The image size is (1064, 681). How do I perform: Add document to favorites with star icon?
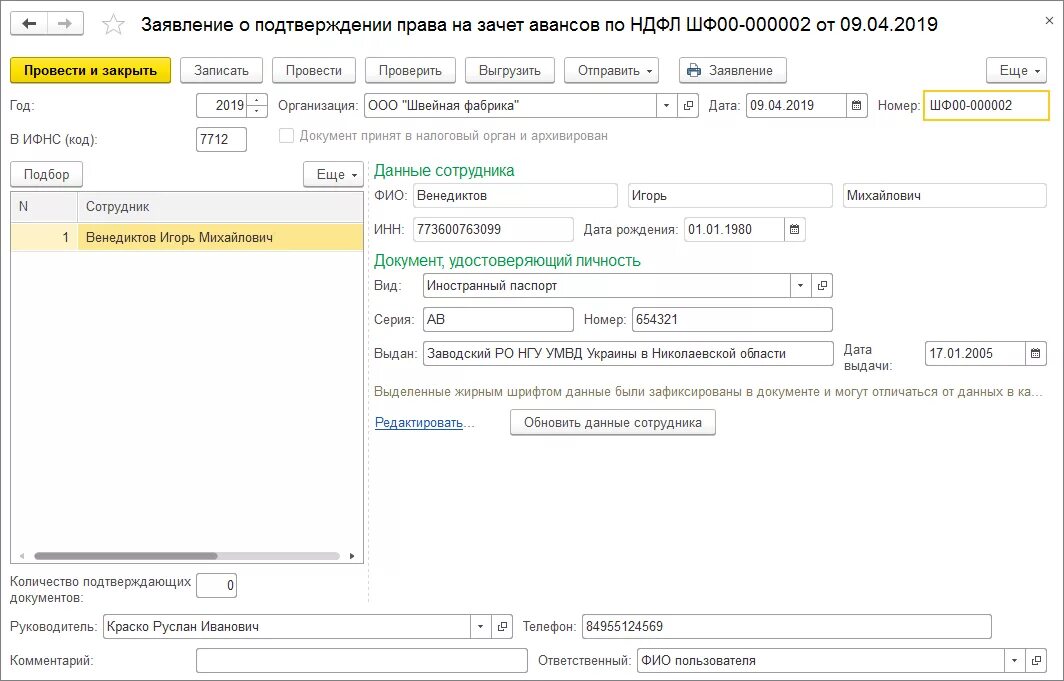pyautogui.click(x=113, y=25)
